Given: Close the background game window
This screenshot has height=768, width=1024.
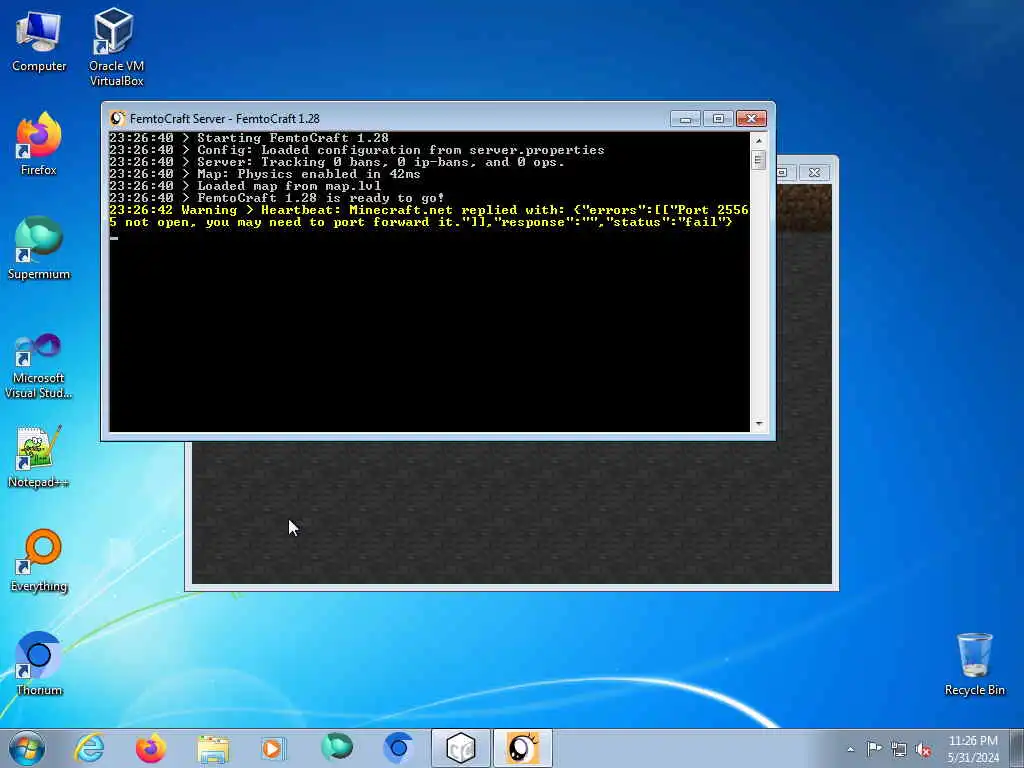Looking at the screenshot, I should [814, 172].
